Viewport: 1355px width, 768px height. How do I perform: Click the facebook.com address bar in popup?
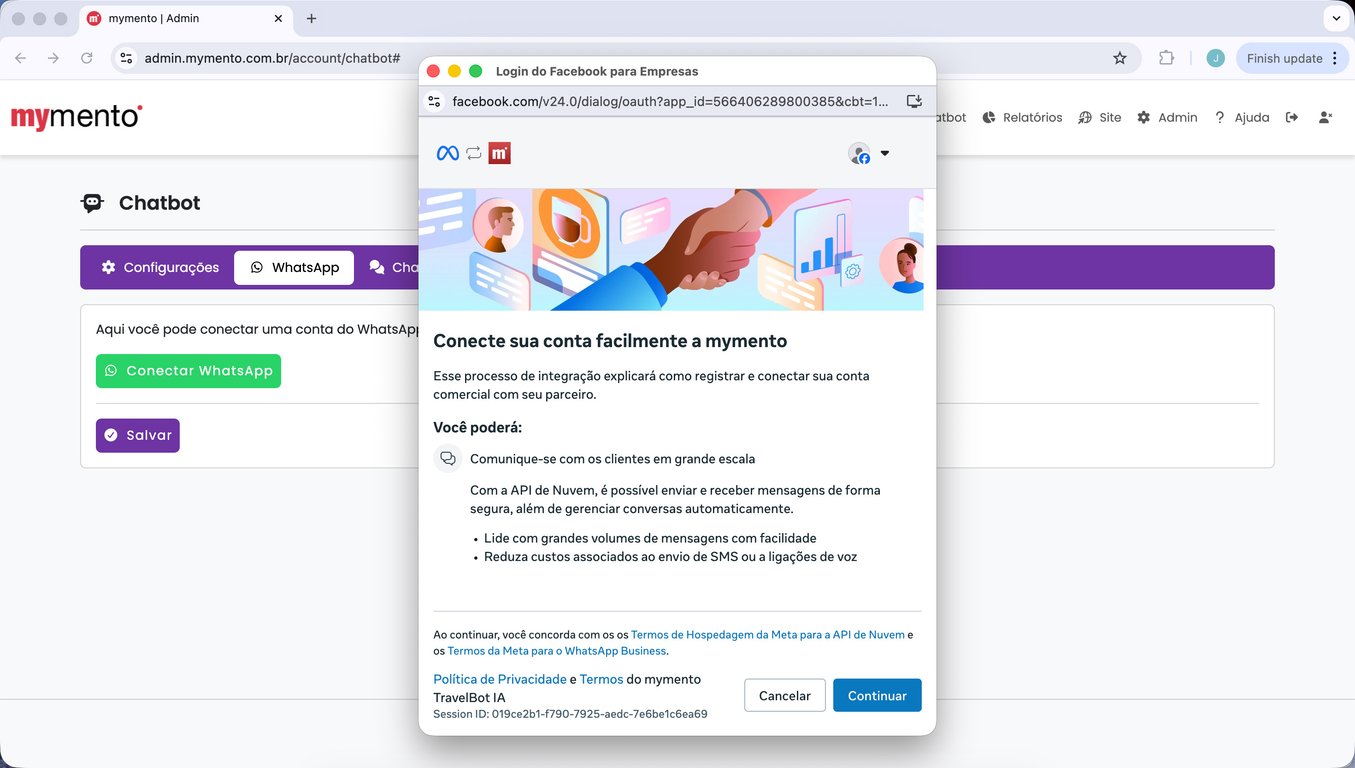[x=670, y=101]
